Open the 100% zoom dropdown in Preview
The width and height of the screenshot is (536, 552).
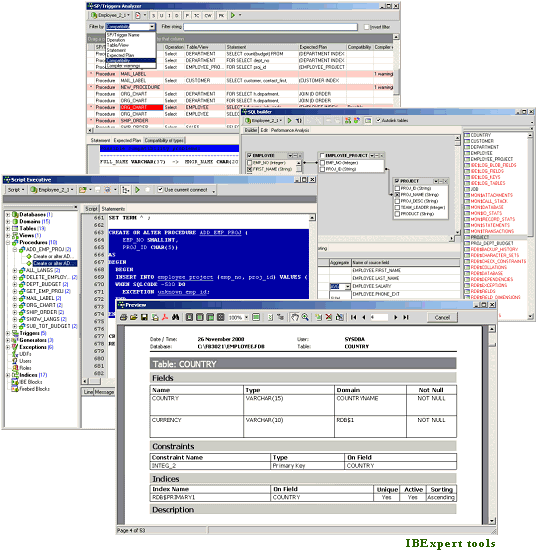[246, 318]
